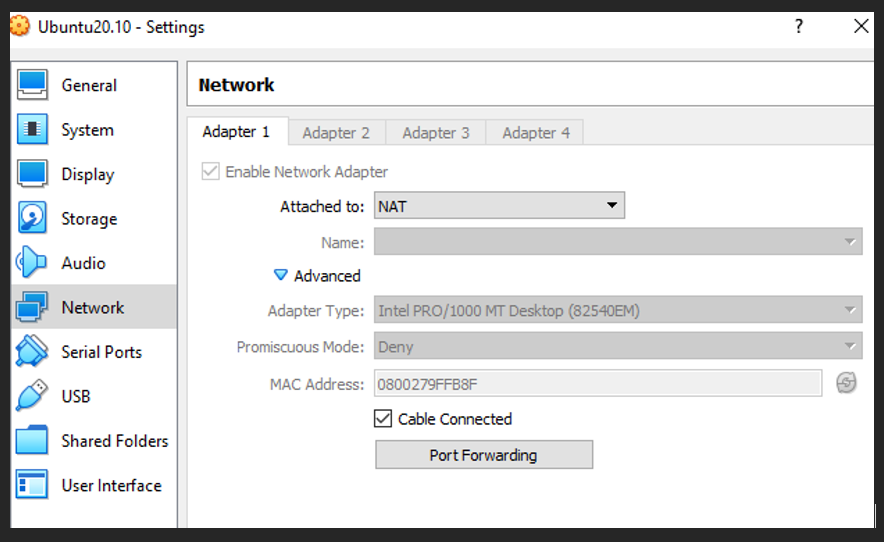
Task: Open the Promiscuous Mode dropdown
Action: pyautogui.click(x=618, y=346)
